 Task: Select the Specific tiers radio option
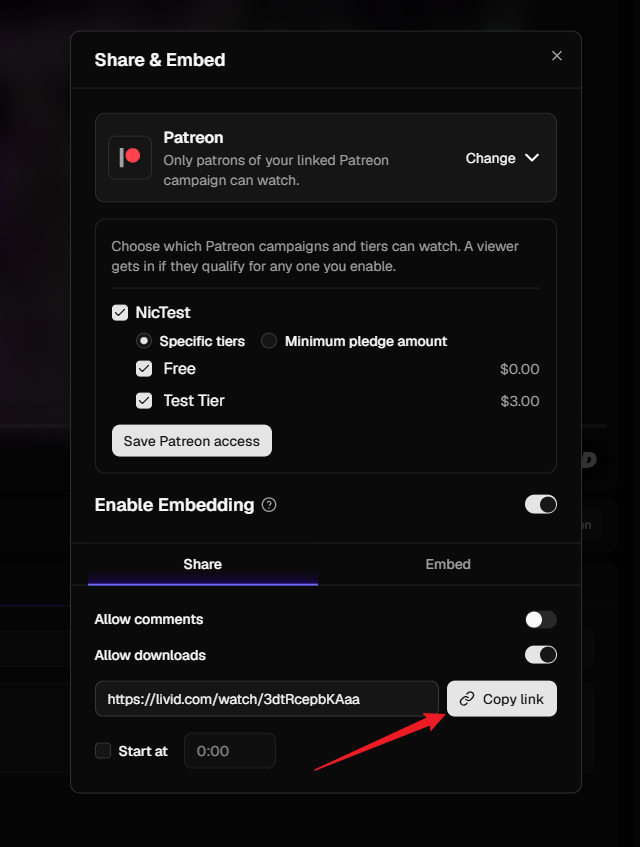(x=144, y=341)
